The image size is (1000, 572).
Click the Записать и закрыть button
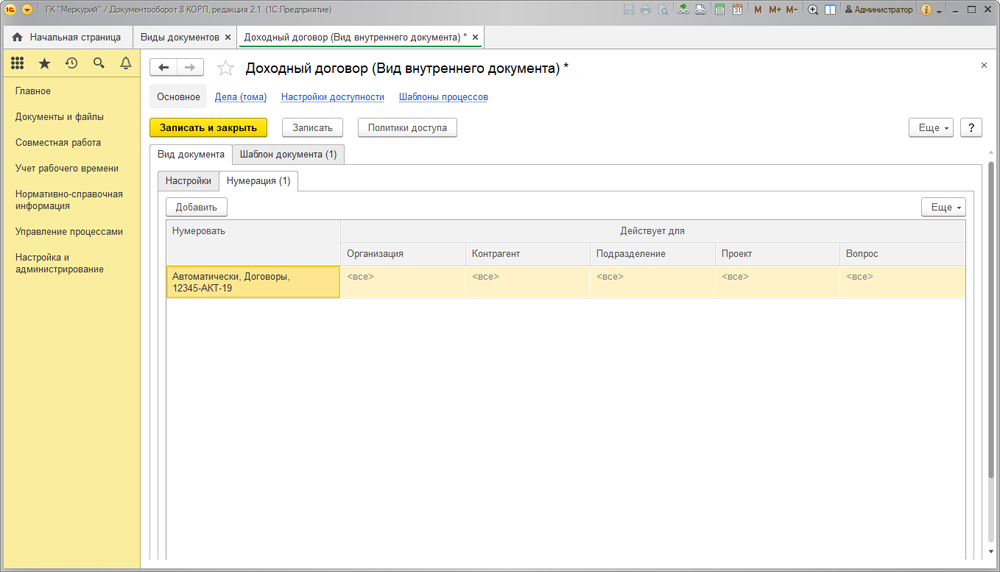(208, 128)
